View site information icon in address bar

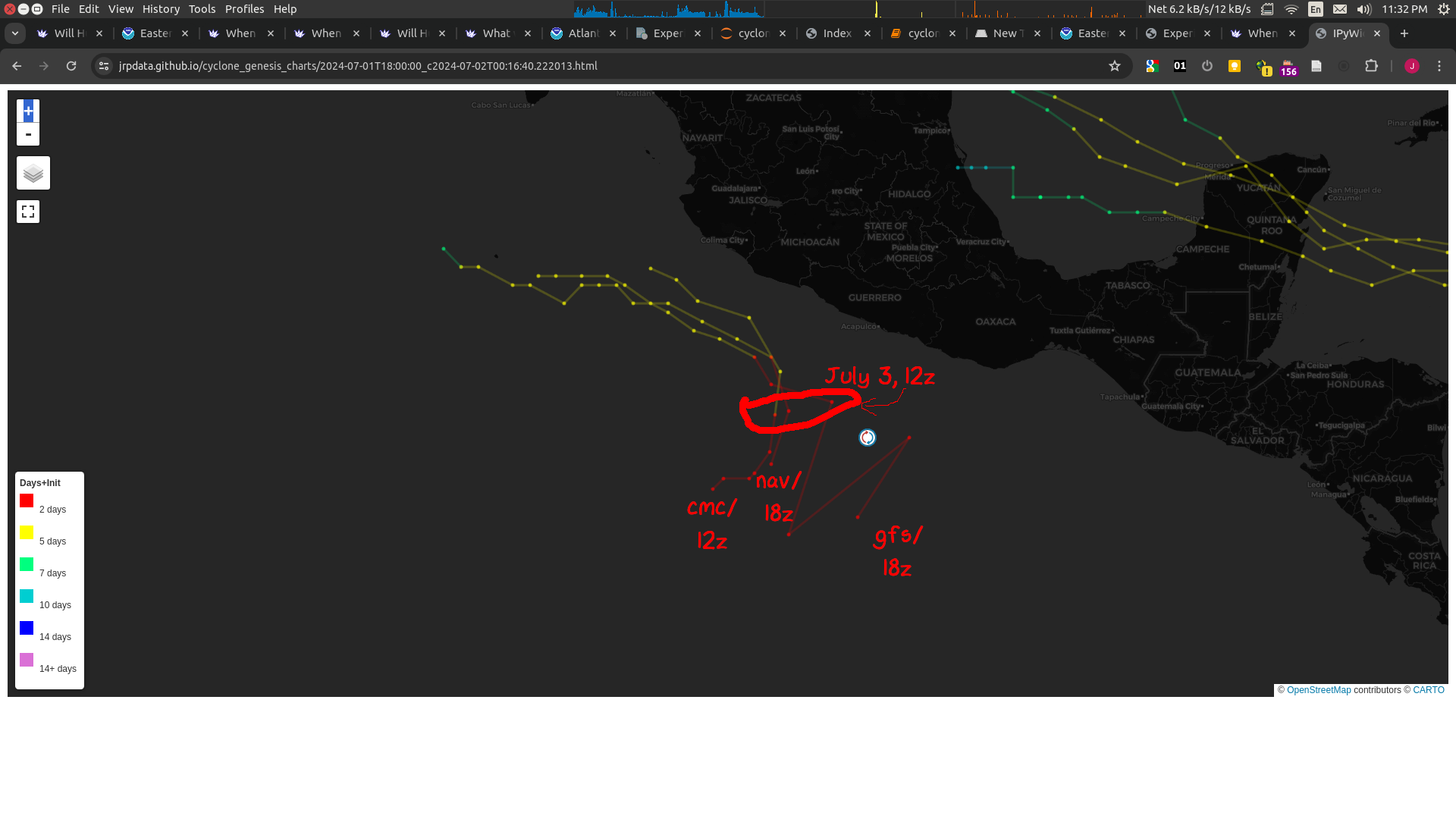point(104,66)
